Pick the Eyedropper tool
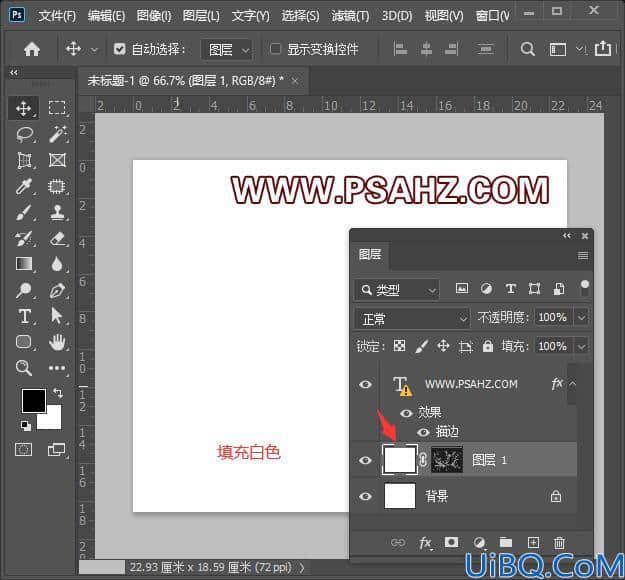Viewport: 625px width, 580px height. (24, 186)
